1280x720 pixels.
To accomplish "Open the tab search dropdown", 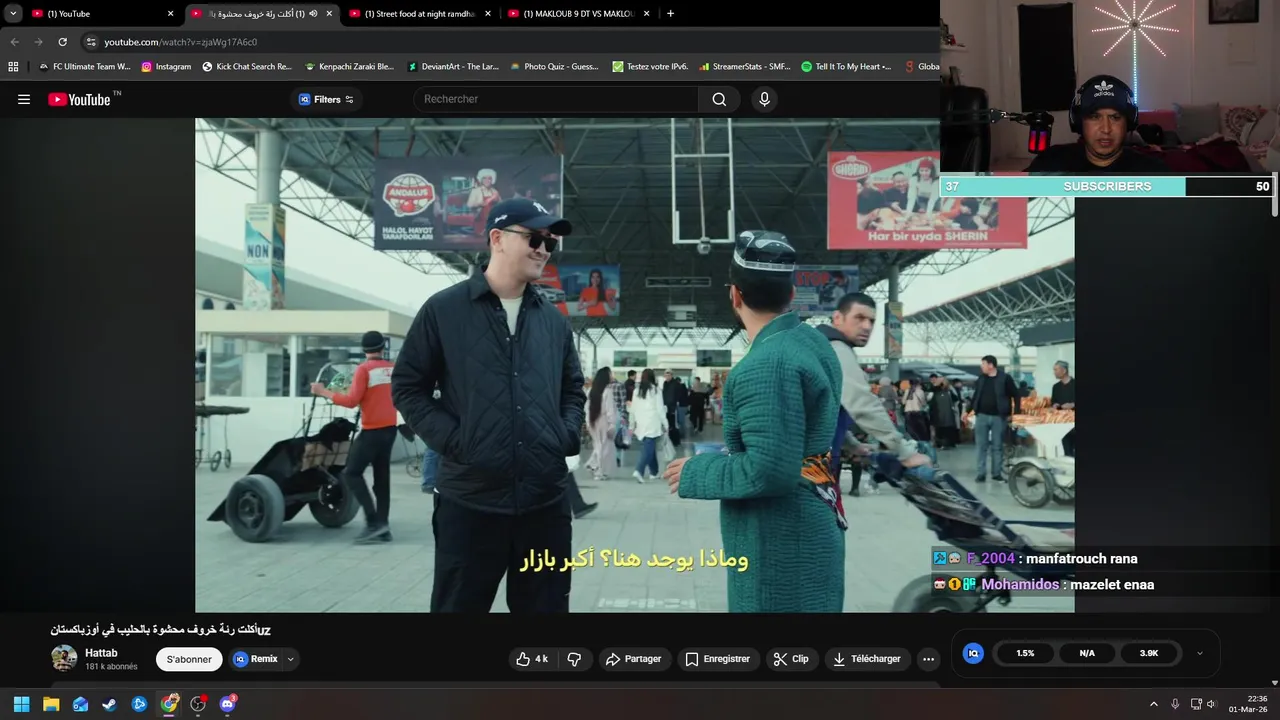I will (x=13, y=14).
